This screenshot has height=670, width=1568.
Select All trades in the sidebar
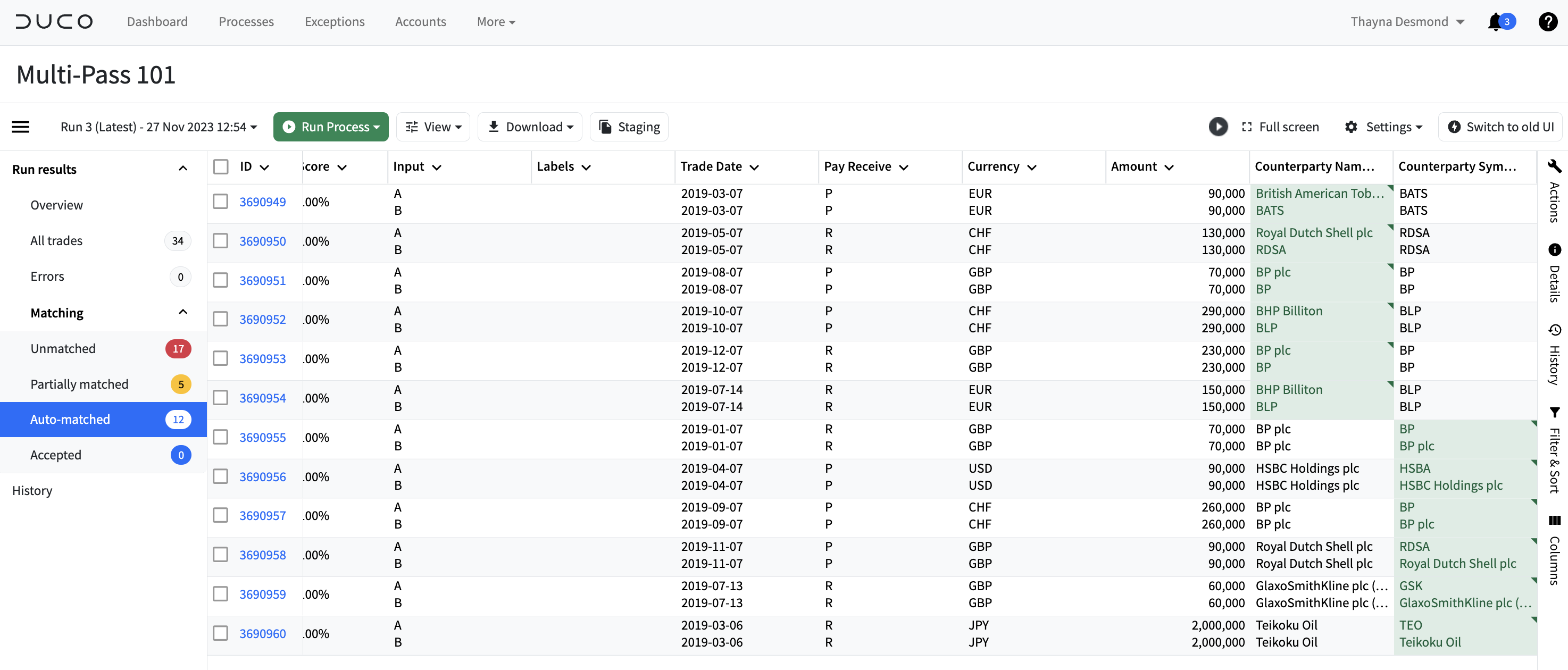[x=104, y=241]
